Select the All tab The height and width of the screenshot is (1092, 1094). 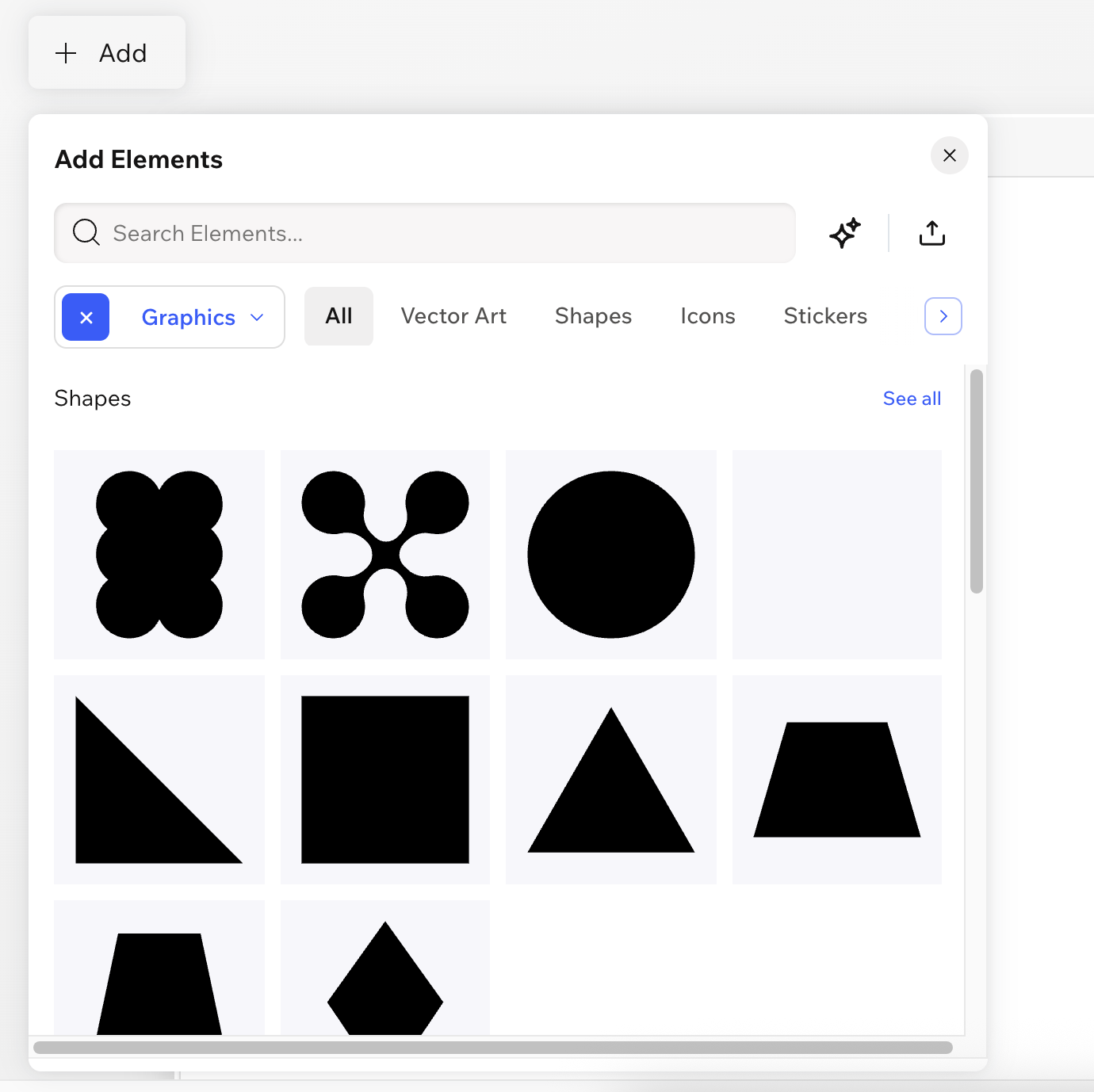click(x=339, y=316)
